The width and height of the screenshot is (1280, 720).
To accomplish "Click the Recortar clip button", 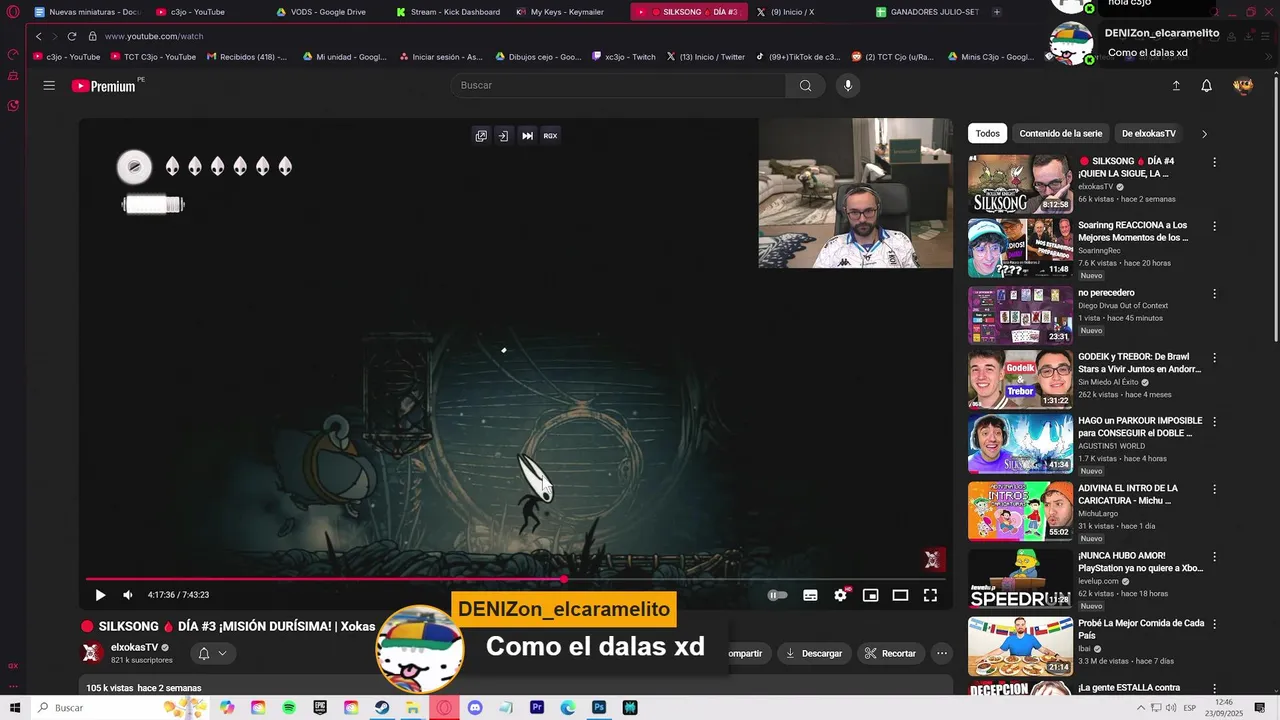I will click(890, 653).
